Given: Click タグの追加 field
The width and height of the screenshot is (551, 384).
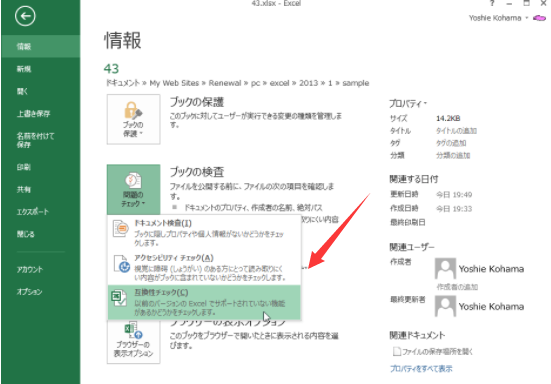Looking at the screenshot, I should (451, 143).
